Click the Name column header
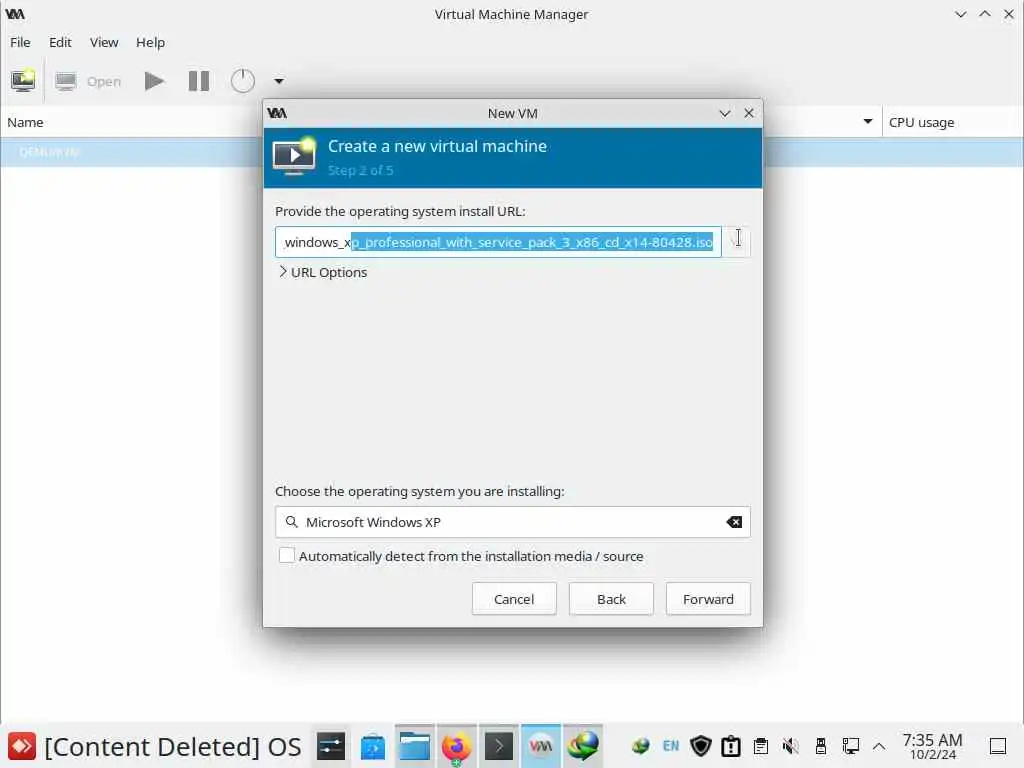 click(x=25, y=122)
